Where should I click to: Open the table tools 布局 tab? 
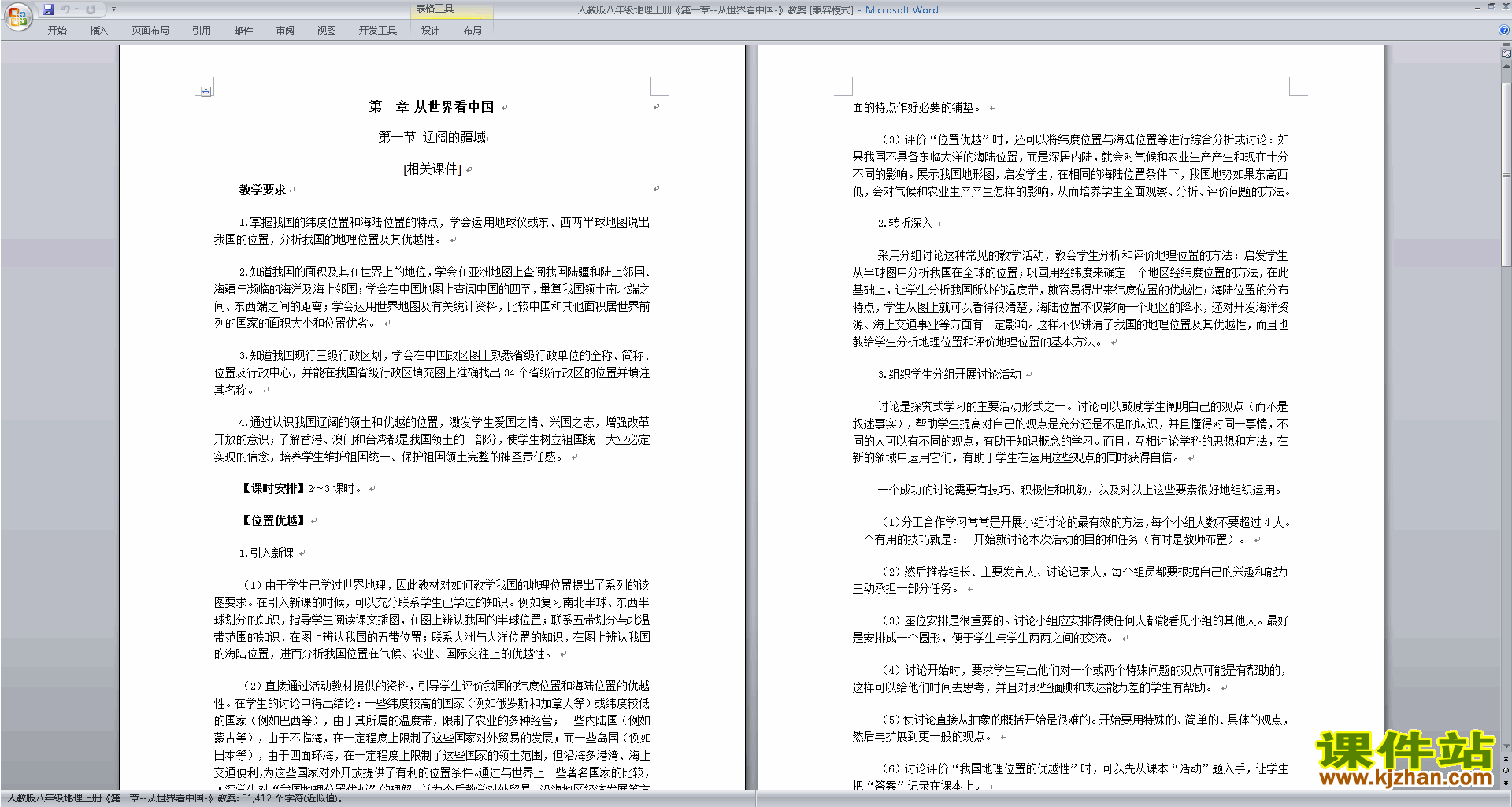pyautogui.click(x=472, y=31)
